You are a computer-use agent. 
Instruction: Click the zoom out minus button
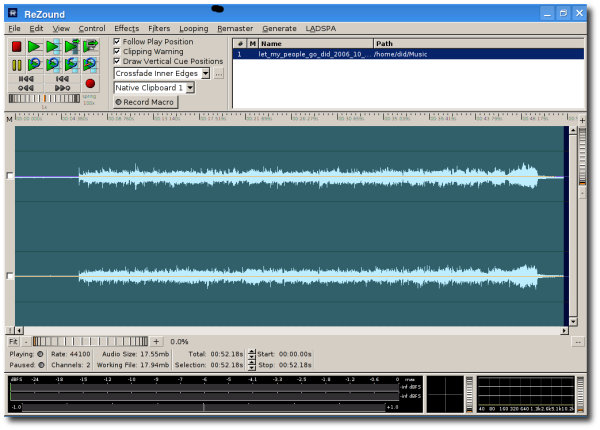click(x=26, y=342)
